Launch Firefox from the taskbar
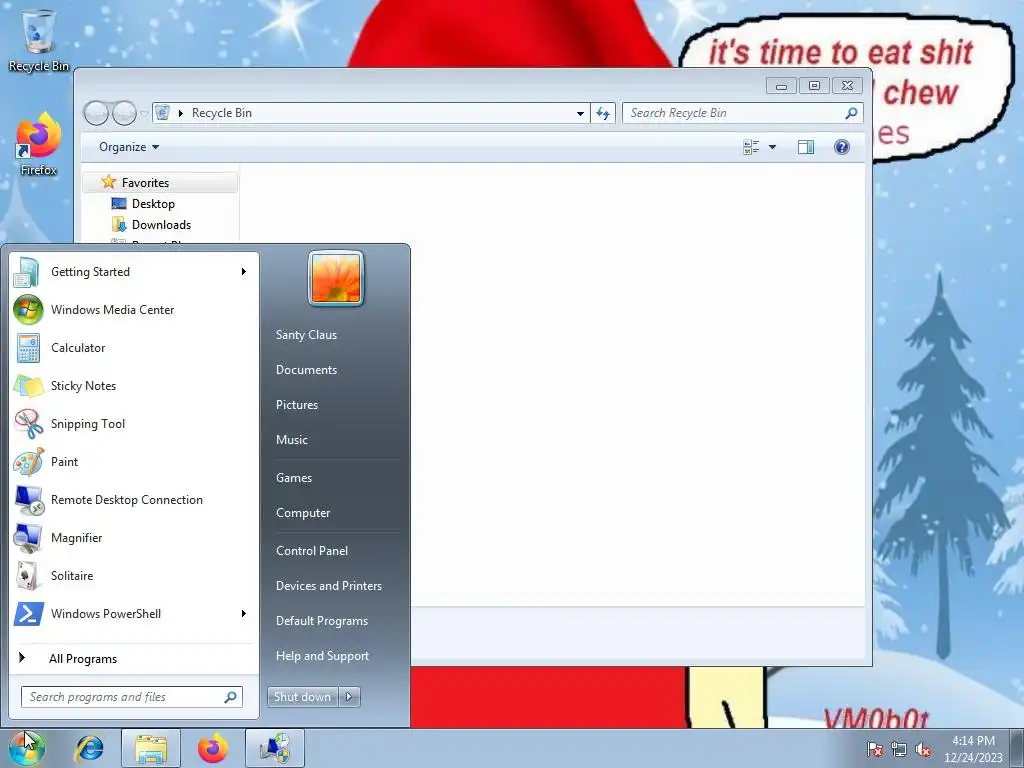This screenshot has height=768, width=1024. point(212,748)
